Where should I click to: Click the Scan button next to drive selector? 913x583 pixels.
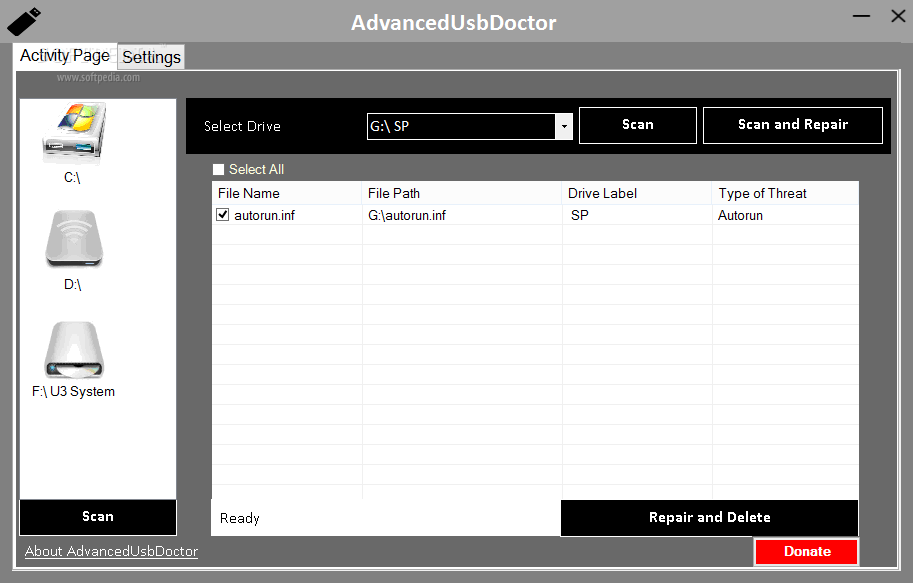pyautogui.click(x=638, y=125)
